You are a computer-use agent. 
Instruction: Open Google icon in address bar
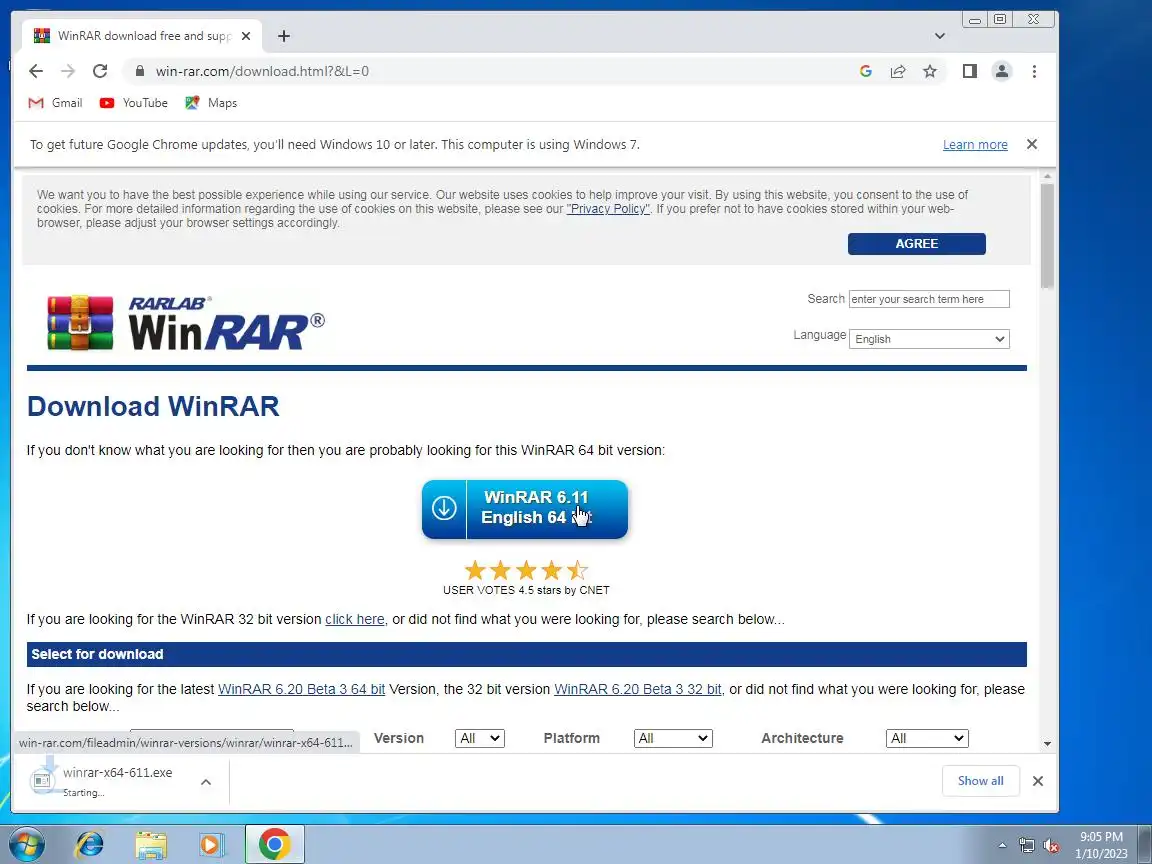[865, 71]
